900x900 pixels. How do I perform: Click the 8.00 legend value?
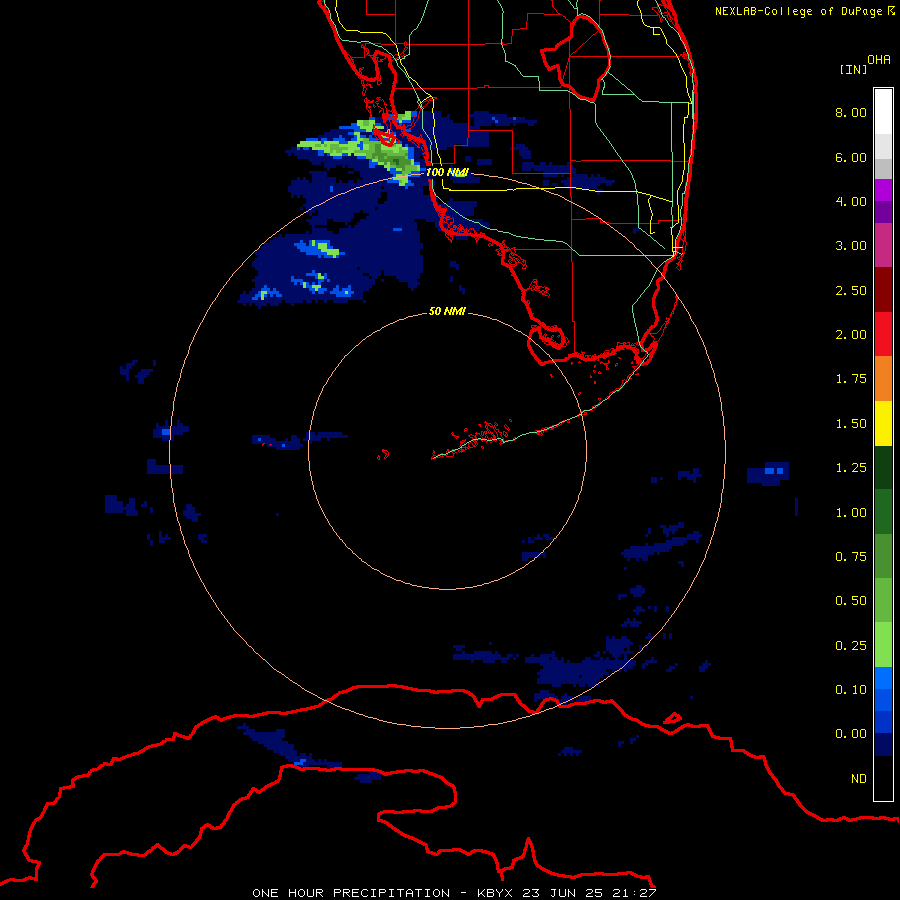click(851, 112)
